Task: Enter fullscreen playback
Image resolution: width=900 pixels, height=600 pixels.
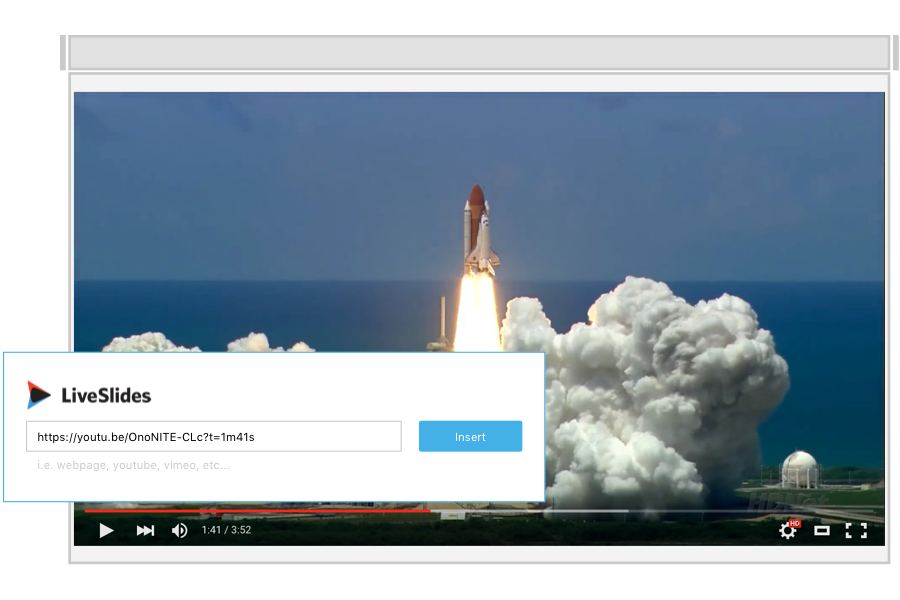Action: [856, 531]
